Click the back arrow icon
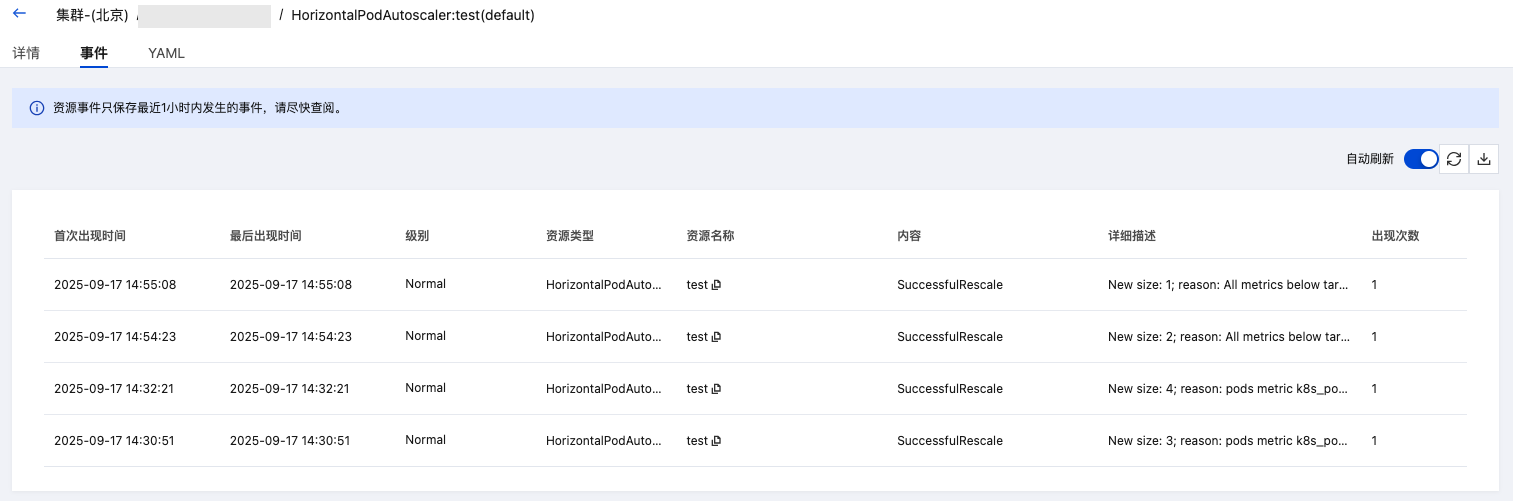 point(19,14)
